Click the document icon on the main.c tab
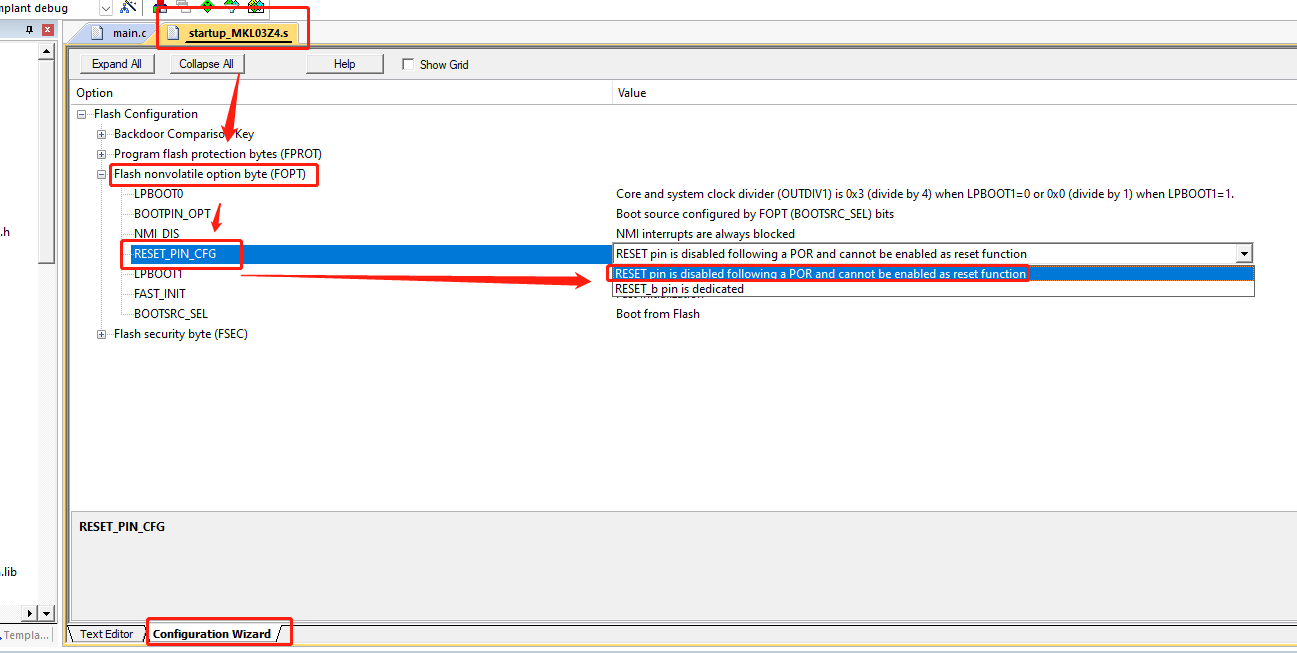Image resolution: width=1297 pixels, height=653 pixels. 97,31
